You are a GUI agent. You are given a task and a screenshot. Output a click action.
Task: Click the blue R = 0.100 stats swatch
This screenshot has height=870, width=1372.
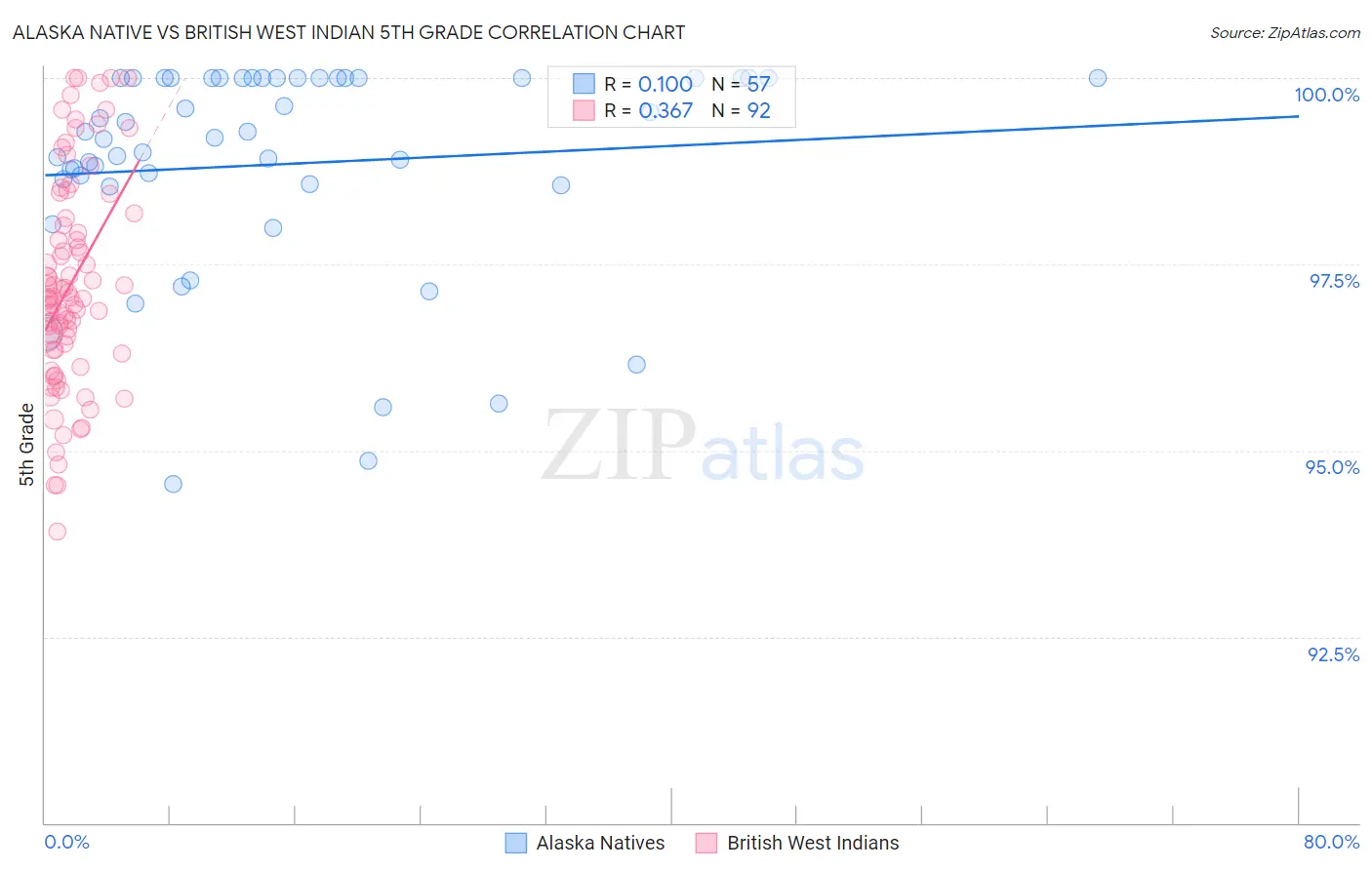tap(584, 84)
